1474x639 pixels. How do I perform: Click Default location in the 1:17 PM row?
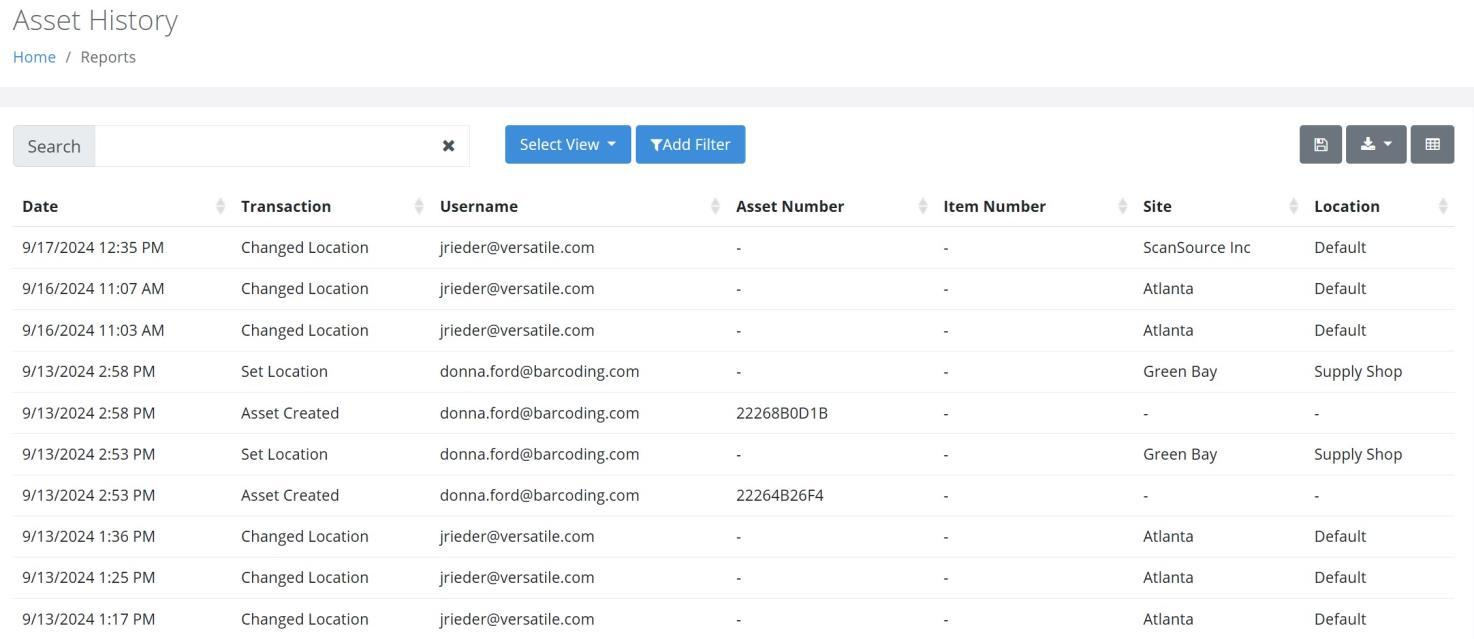tap(1340, 619)
